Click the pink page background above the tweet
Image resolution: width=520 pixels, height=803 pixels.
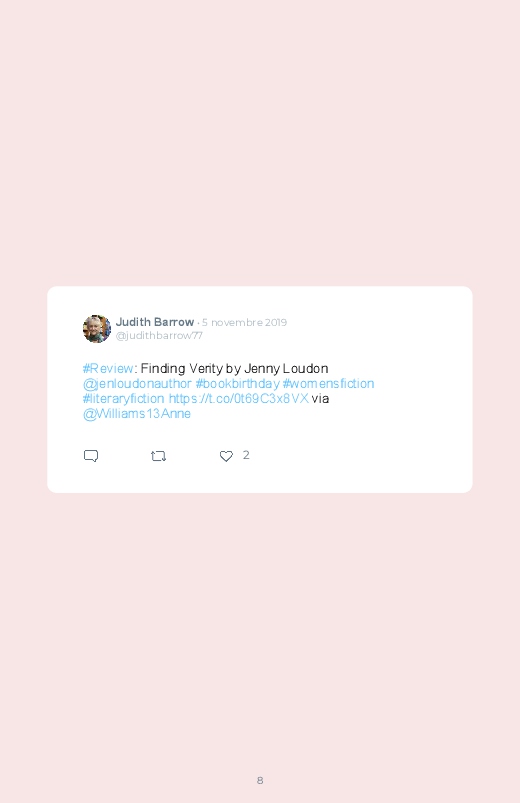pos(260,143)
